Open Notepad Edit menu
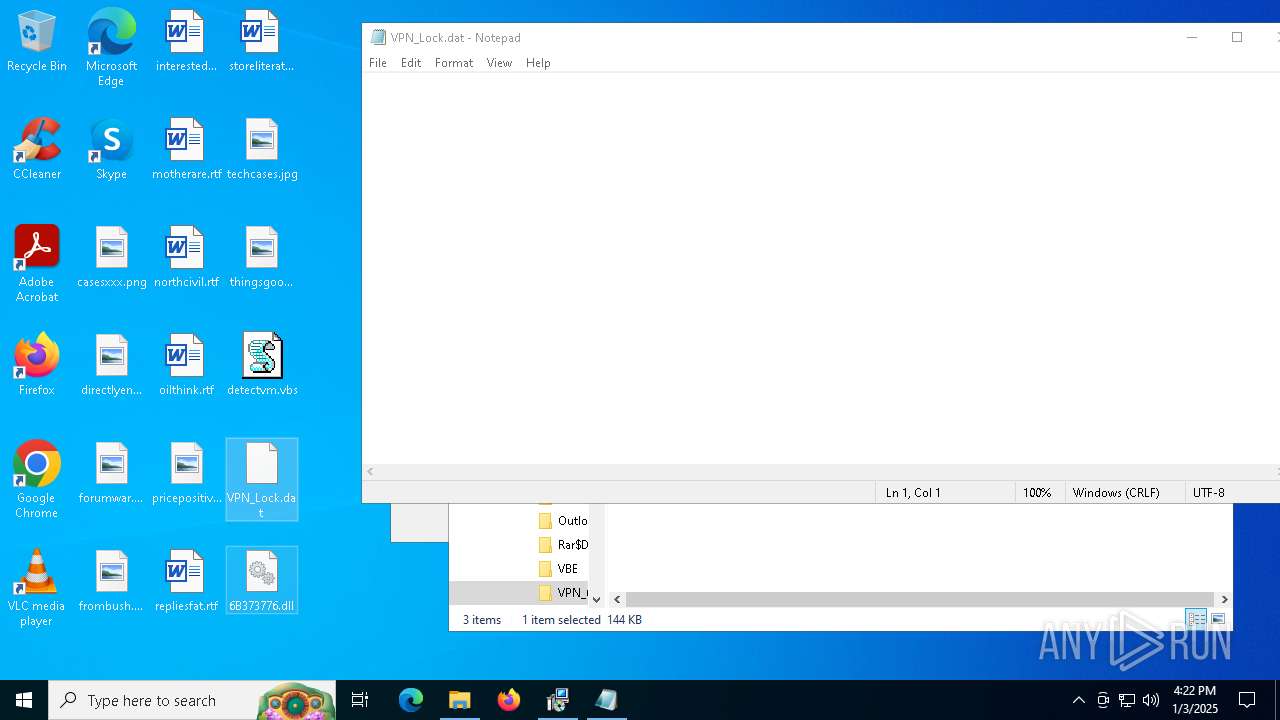The image size is (1280, 720). pyautogui.click(x=411, y=63)
